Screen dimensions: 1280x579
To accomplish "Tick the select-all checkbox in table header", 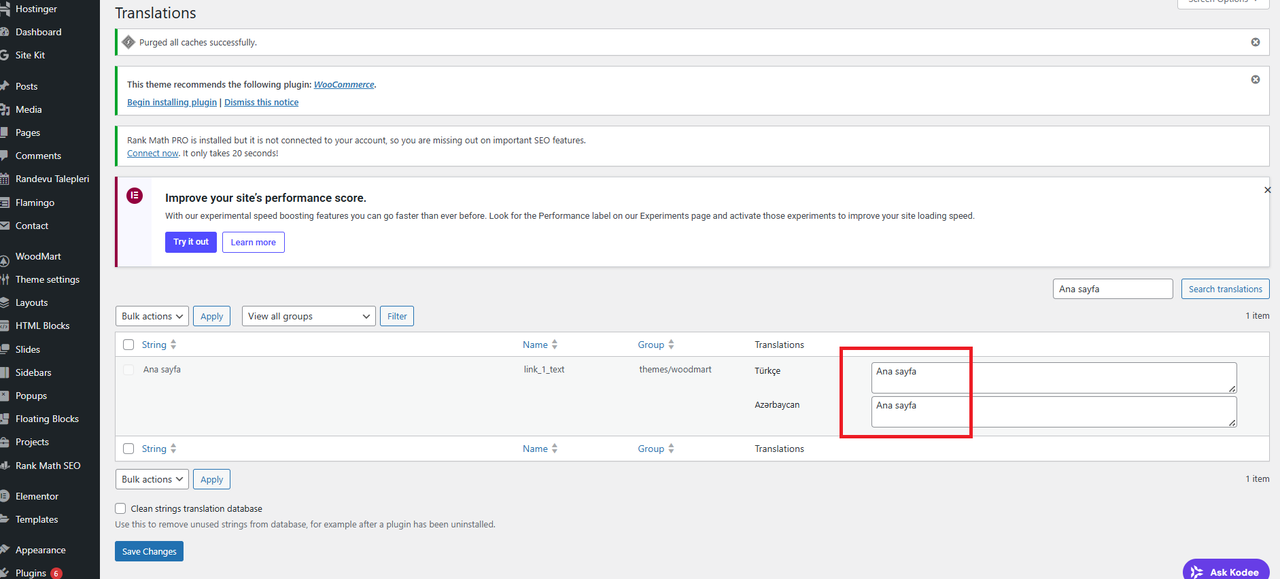I will [128, 345].
